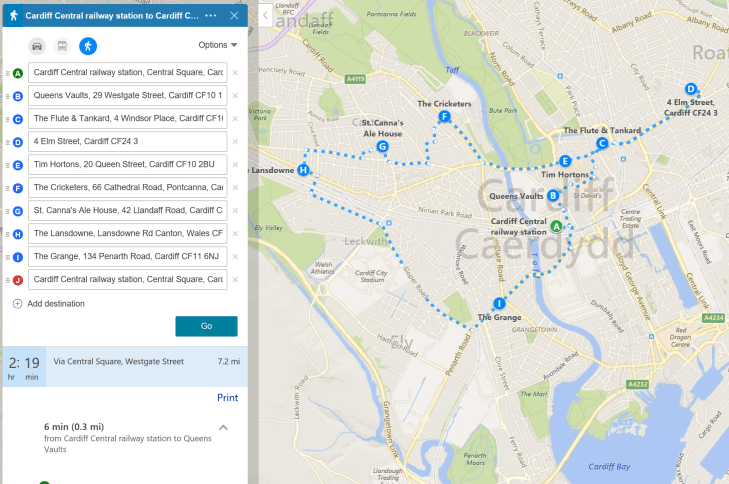
Task: Click the red J waypoint marker in list
Action: (x=18, y=280)
